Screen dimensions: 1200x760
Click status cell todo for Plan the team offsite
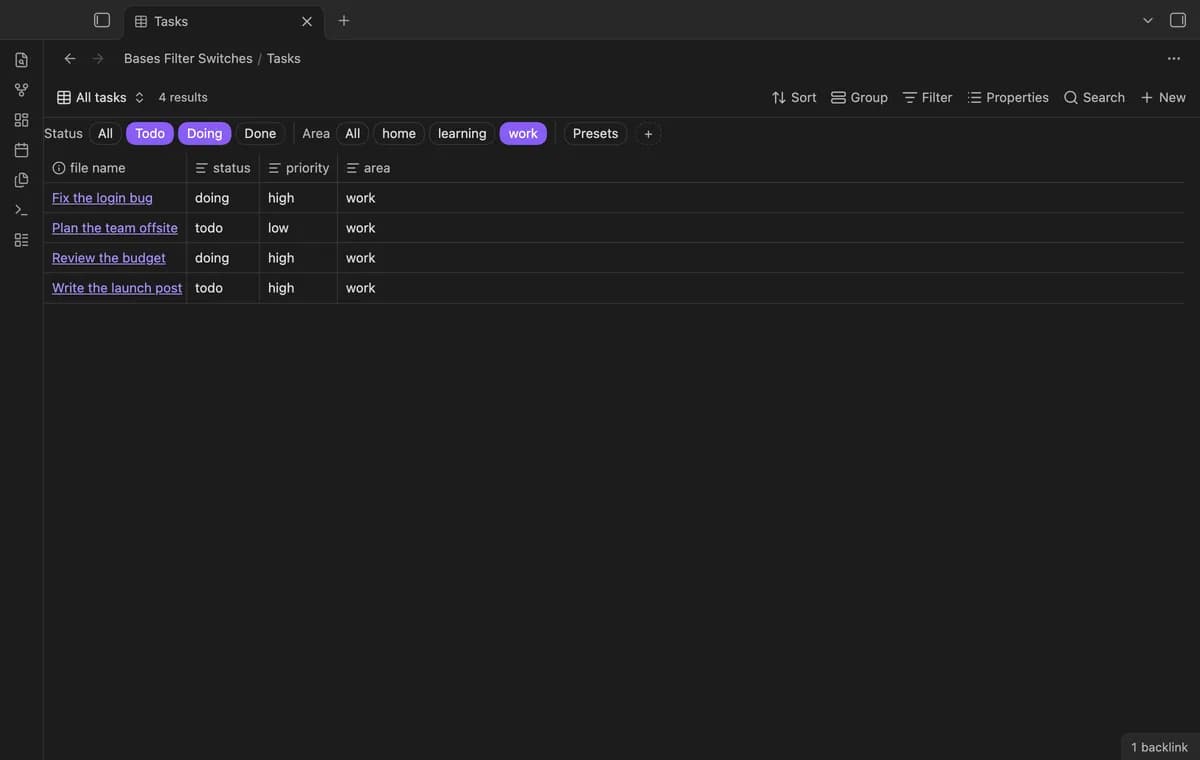(x=223, y=228)
